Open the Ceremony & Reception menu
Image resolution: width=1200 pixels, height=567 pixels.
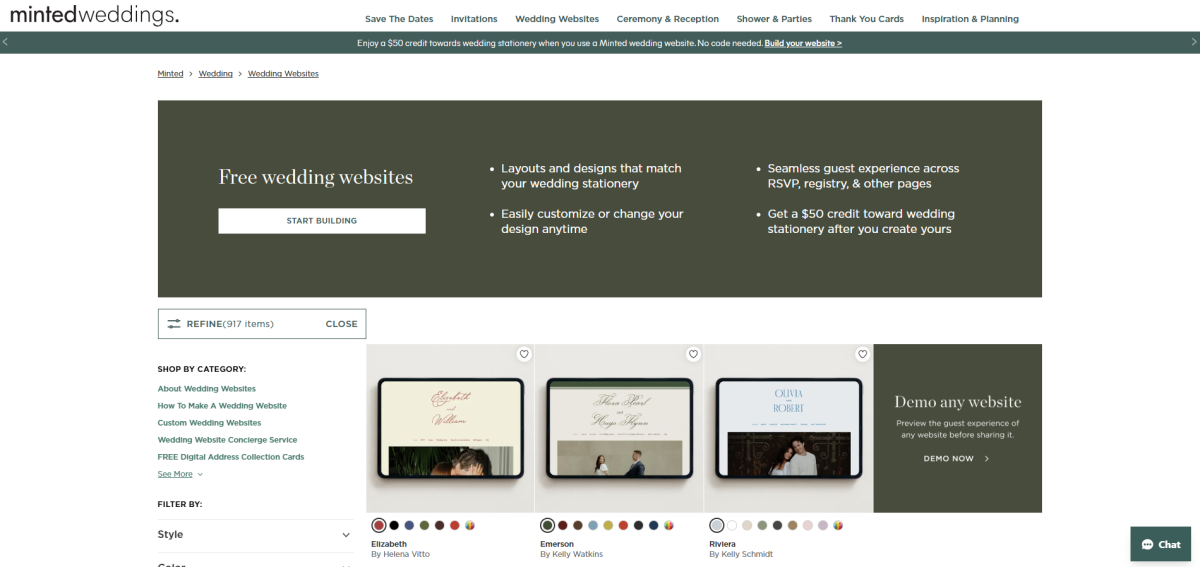667,19
